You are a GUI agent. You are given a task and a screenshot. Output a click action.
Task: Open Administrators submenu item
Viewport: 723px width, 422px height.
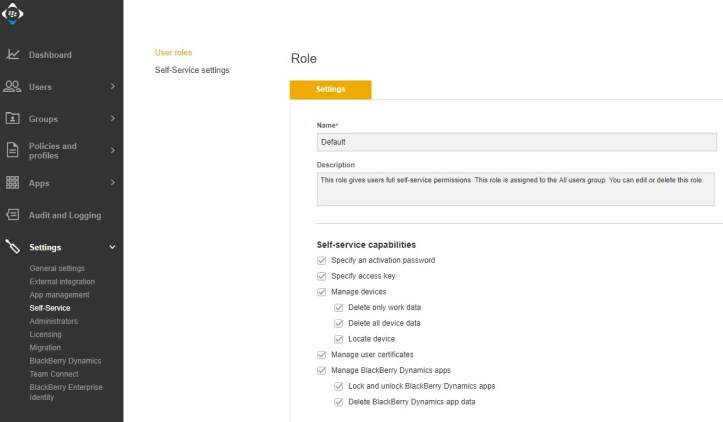pos(54,321)
